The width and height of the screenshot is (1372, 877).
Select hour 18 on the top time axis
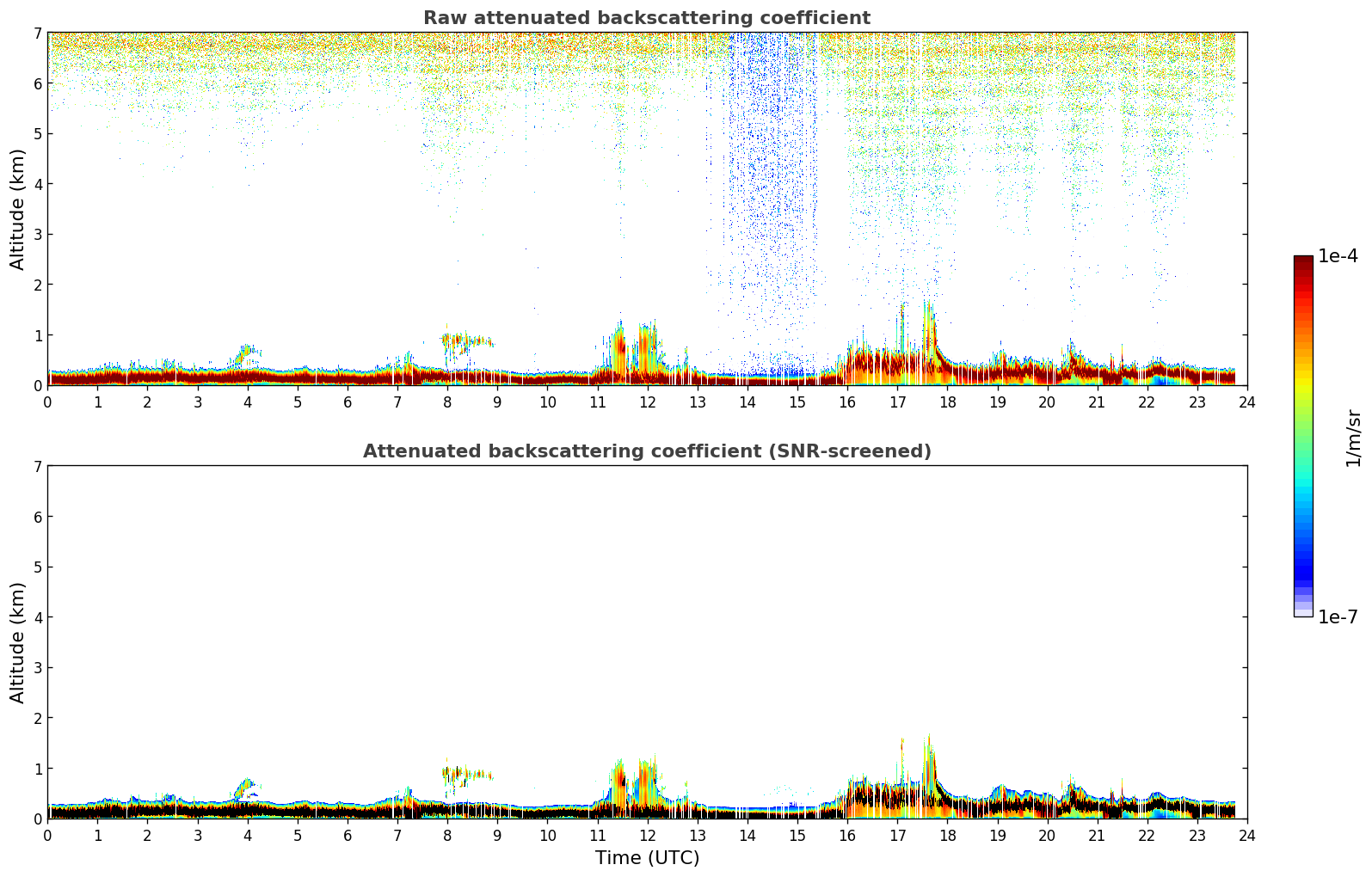(x=947, y=402)
